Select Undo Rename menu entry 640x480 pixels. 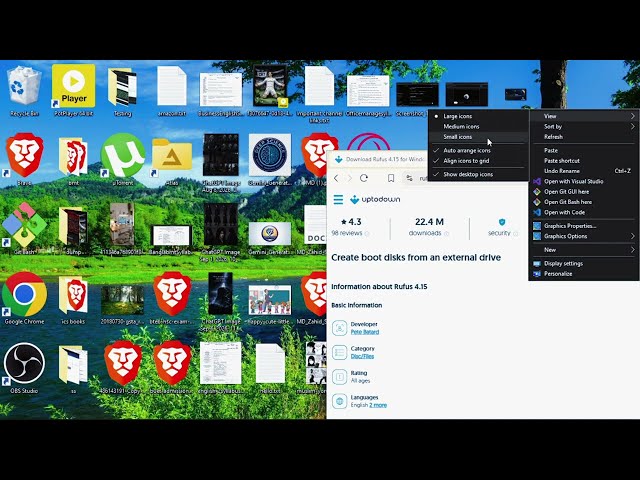pos(584,171)
